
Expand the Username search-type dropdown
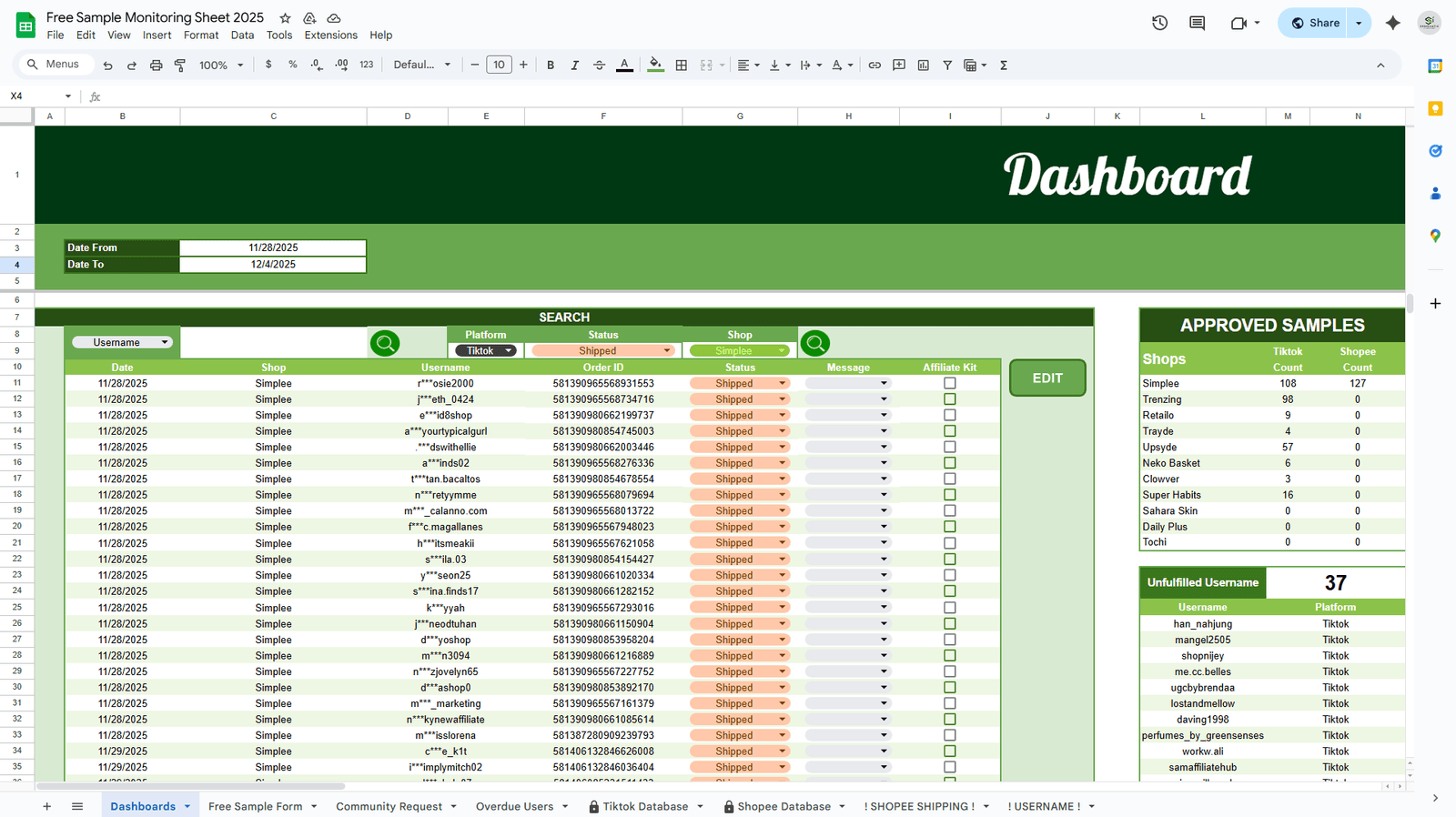click(x=122, y=342)
